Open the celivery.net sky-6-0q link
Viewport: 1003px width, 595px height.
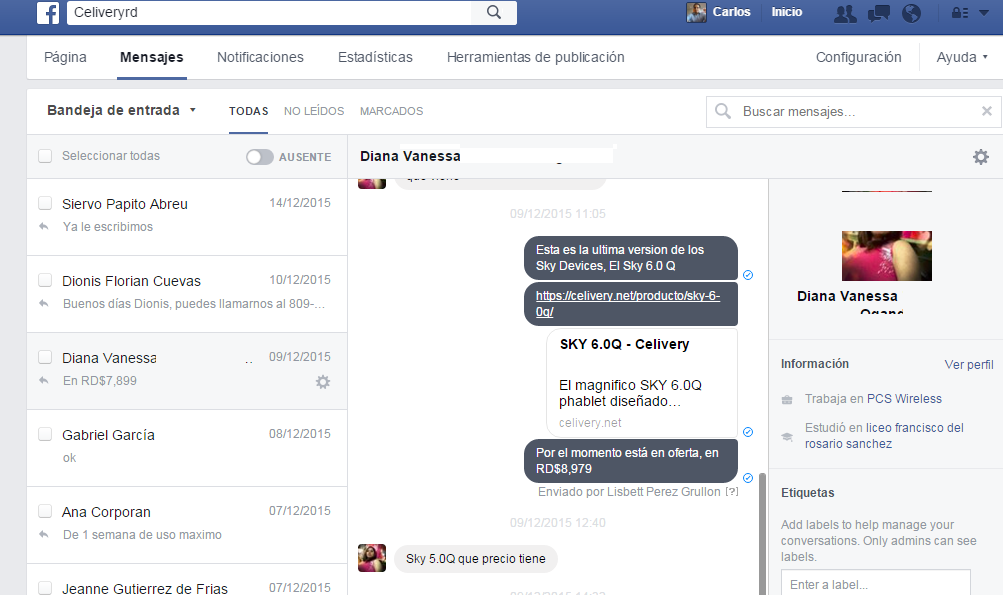tap(628, 304)
